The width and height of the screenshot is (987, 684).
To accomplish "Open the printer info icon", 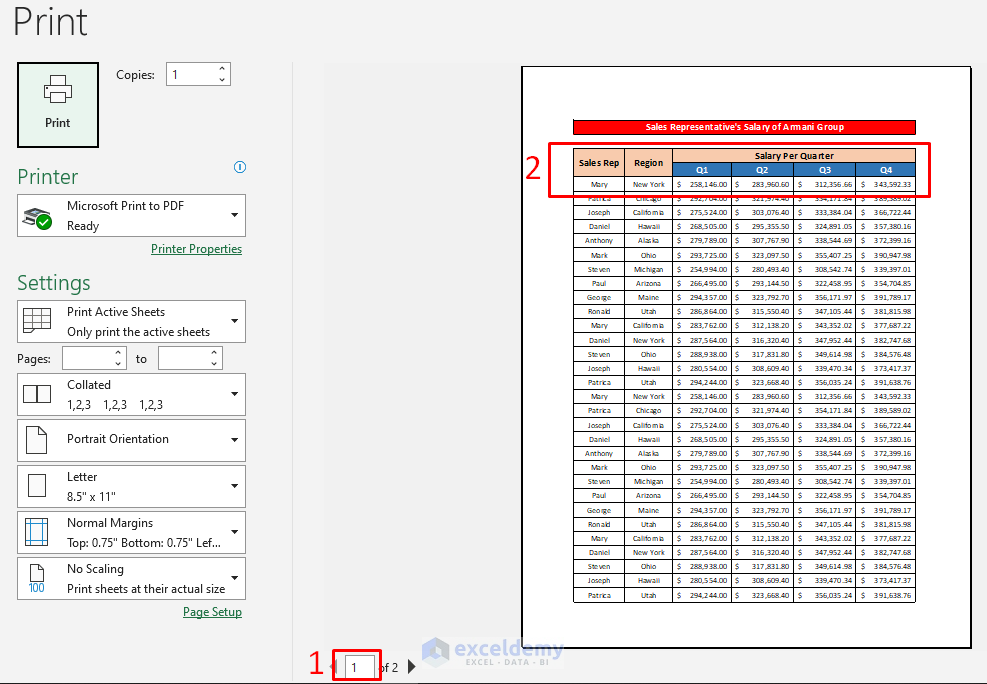I will [240, 167].
